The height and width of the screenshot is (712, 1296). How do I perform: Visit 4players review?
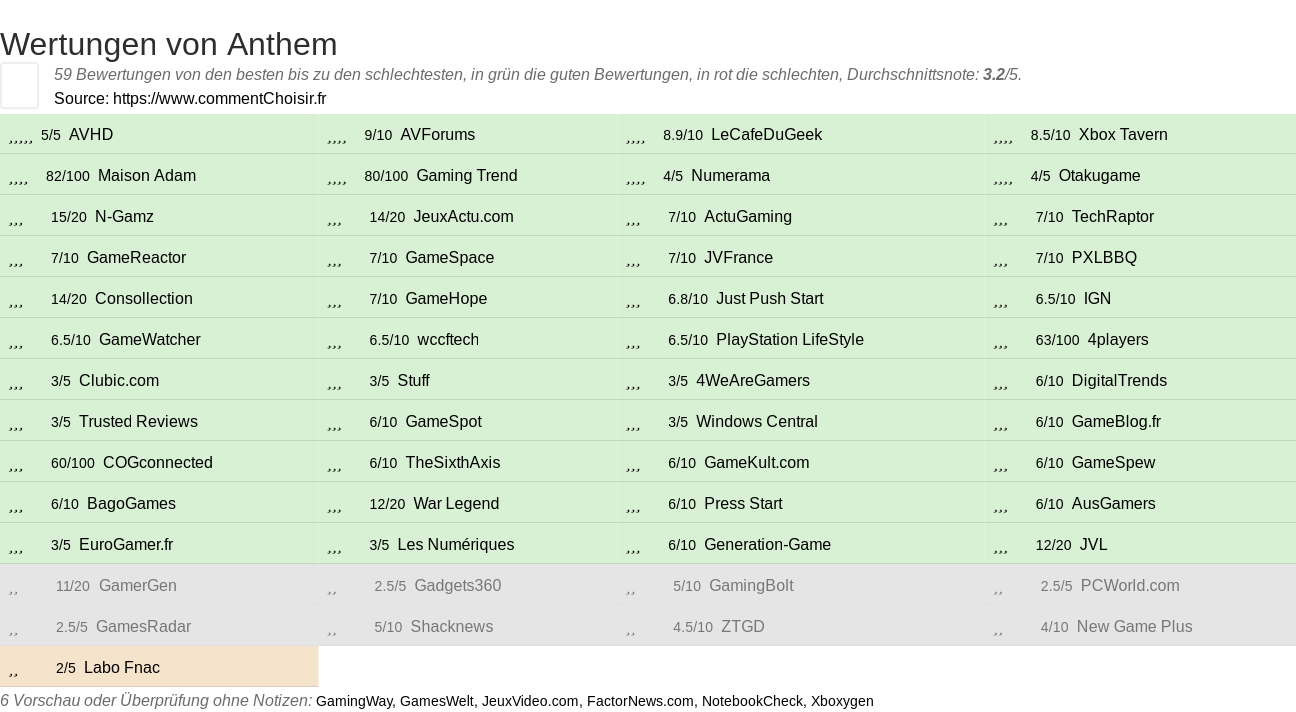1118,340
